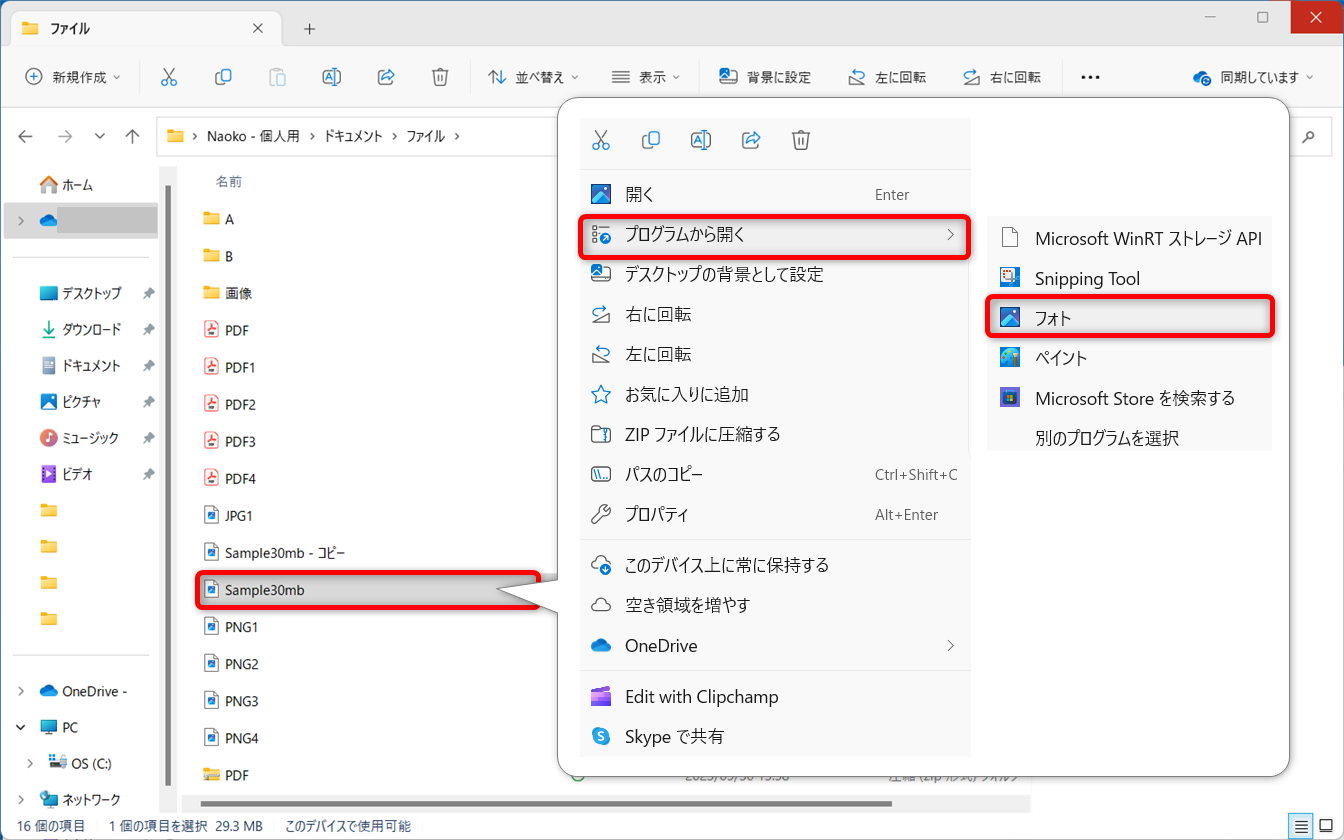
Task: Click 右に回転 in the toolbar
Action: [1001, 77]
